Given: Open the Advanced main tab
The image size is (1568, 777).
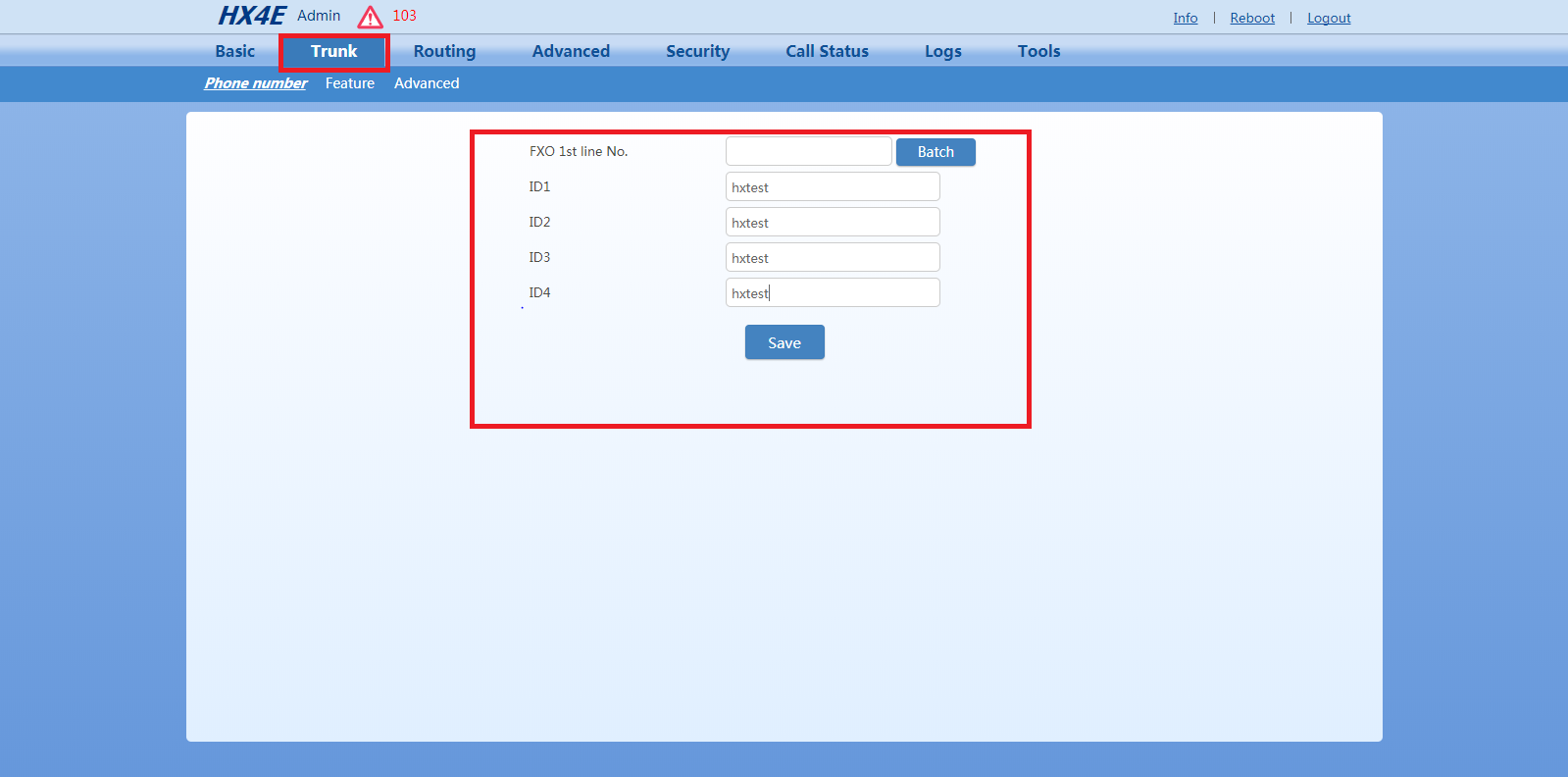Looking at the screenshot, I should [571, 51].
